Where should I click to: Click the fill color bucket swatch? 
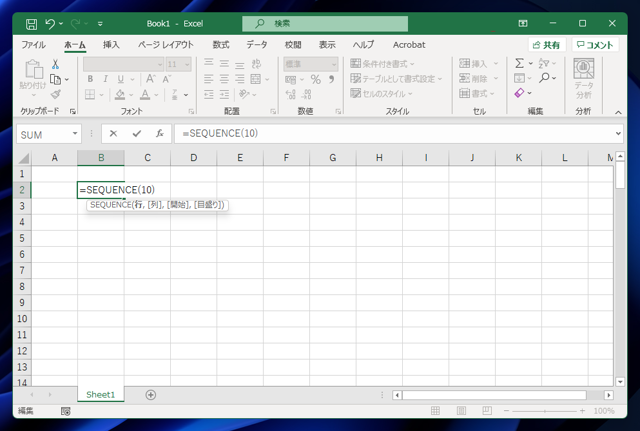pyautogui.click(x=120, y=95)
